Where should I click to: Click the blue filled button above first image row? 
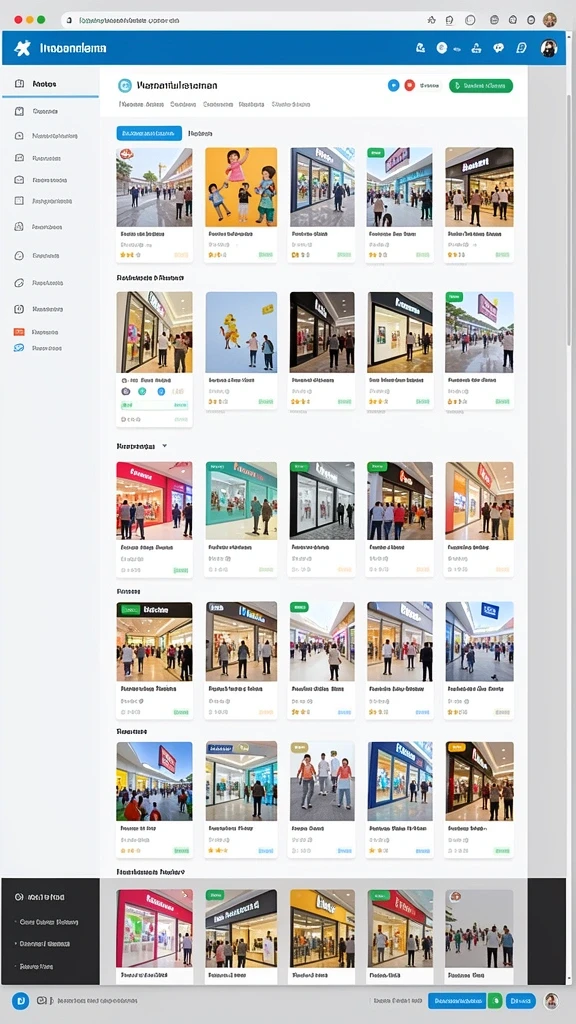pos(149,133)
